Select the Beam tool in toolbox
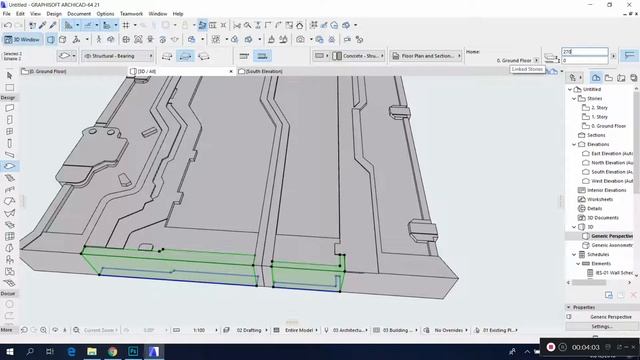Image resolution: width=640 pixels, height=360 pixels. tap(9, 155)
